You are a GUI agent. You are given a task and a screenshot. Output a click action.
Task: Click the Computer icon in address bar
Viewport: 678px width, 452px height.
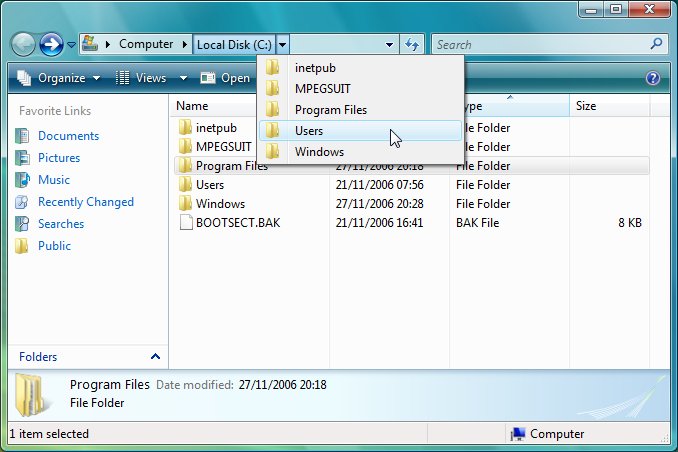[x=90, y=44]
